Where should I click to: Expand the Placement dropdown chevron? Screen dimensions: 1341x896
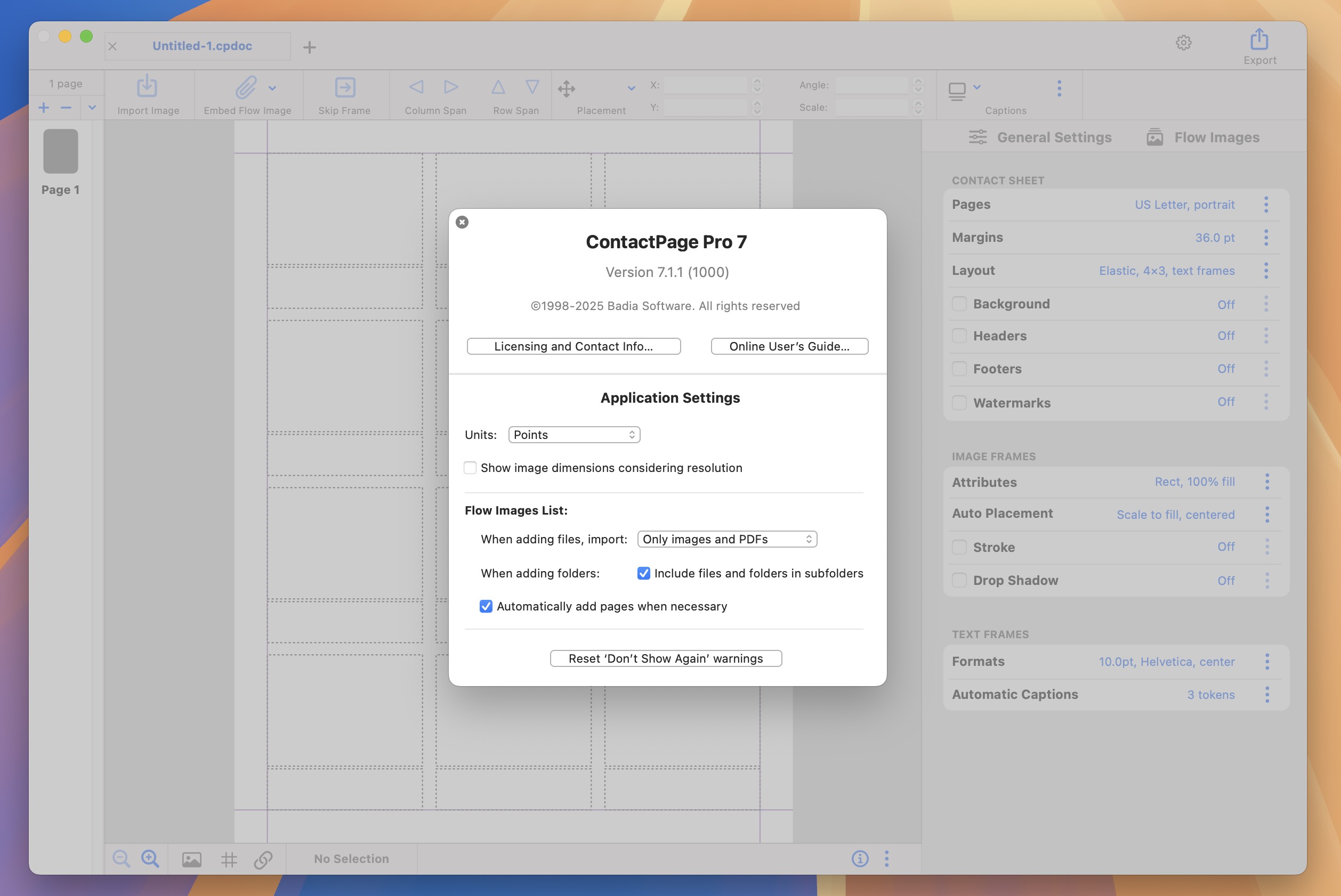click(631, 88)
